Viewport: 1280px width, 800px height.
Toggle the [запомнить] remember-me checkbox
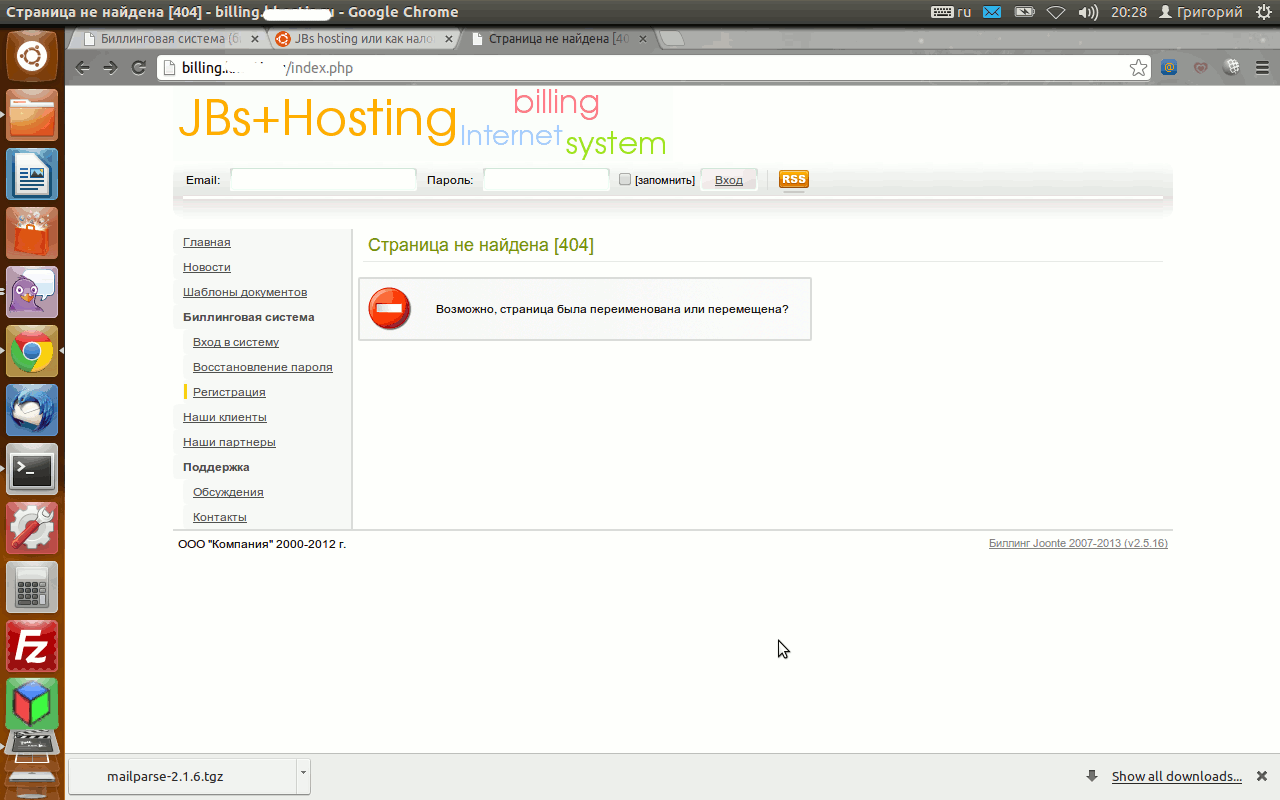click(x=625, y=179)
